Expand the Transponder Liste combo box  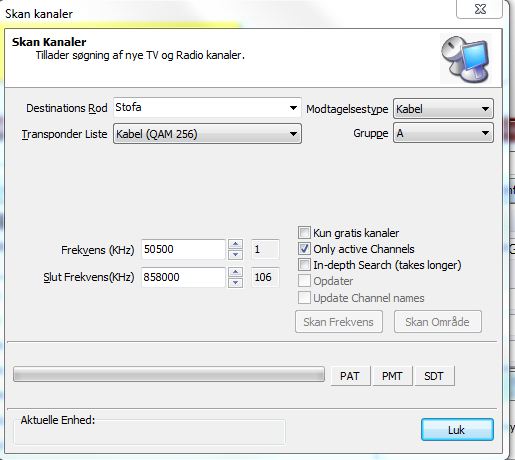(x=207, y=134)
